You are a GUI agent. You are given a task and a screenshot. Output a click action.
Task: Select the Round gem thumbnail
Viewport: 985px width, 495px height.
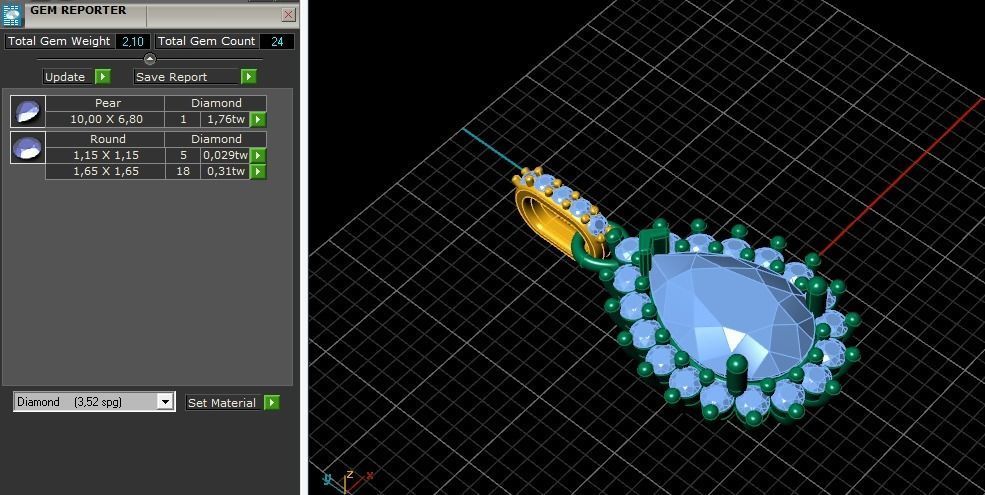pyautogui.click(x=28, y=147)
